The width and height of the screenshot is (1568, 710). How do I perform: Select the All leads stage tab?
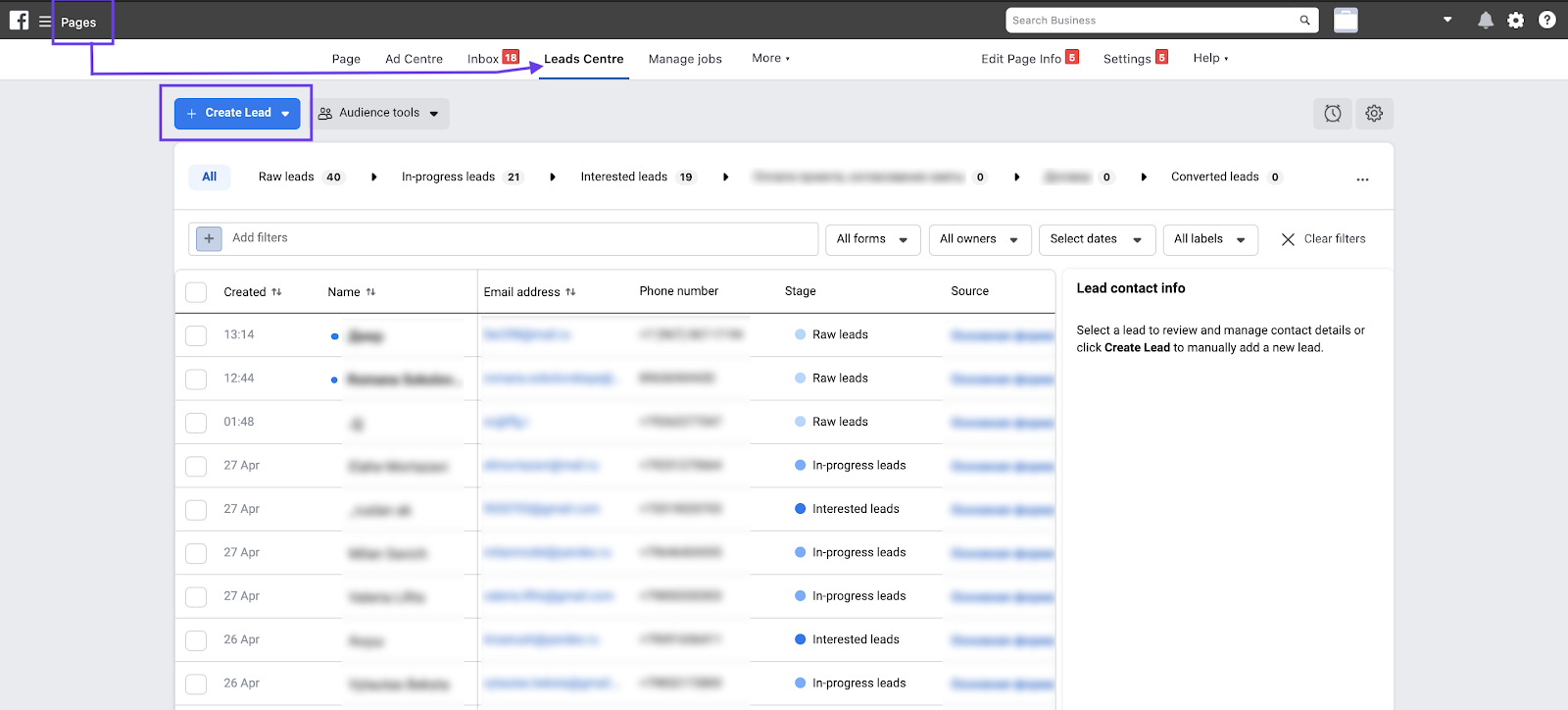tap(210, 177)
